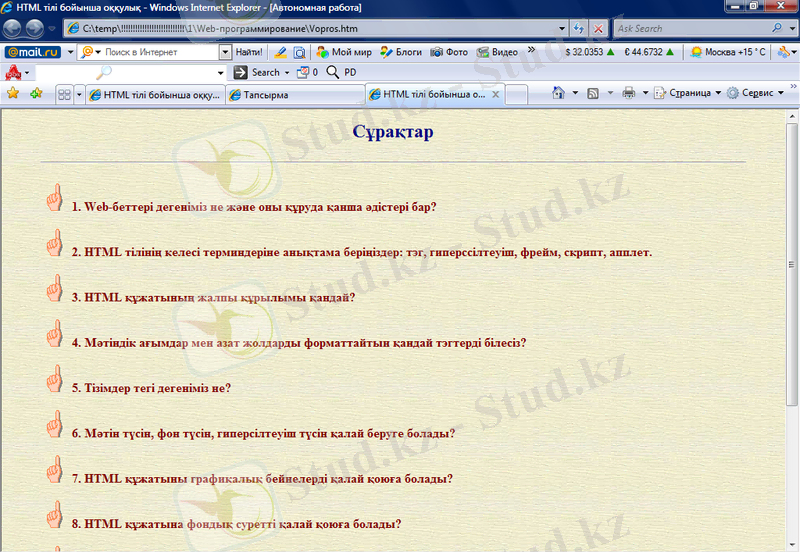
Task: Click the vertical page scrollbar
Action: click(792, 300)
